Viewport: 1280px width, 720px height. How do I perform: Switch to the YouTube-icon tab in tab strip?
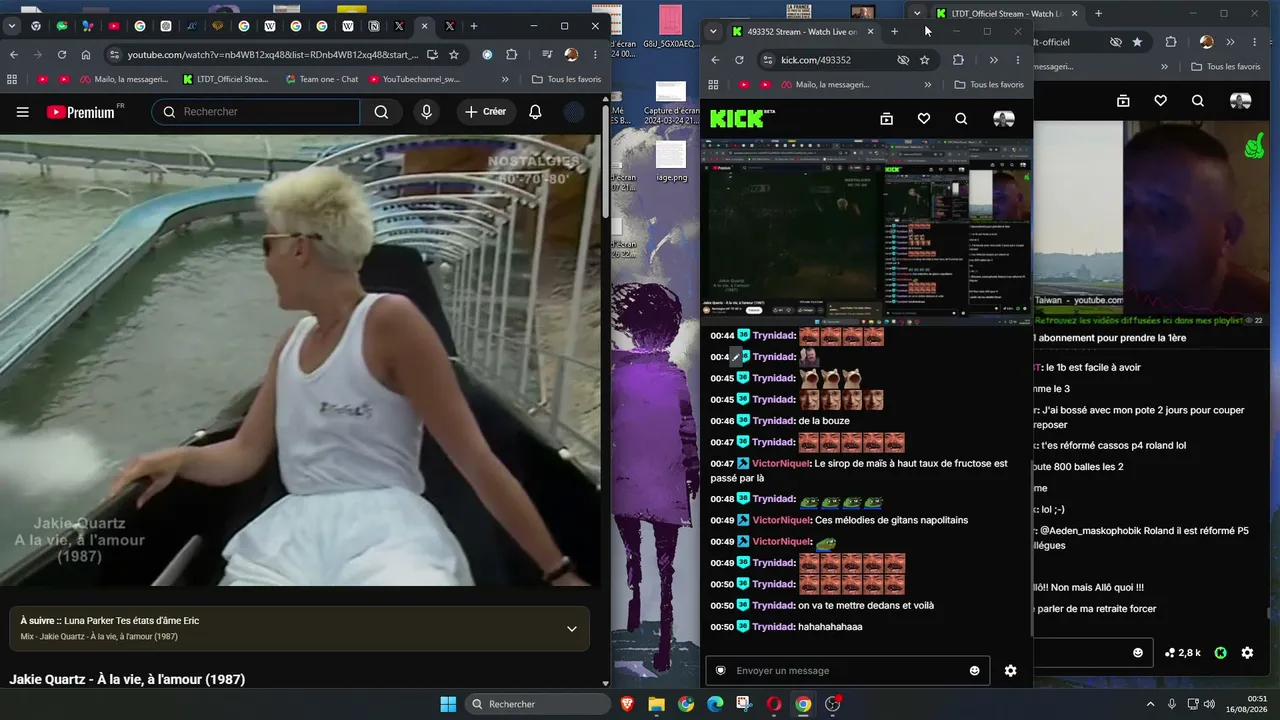(x=114, y=26)
